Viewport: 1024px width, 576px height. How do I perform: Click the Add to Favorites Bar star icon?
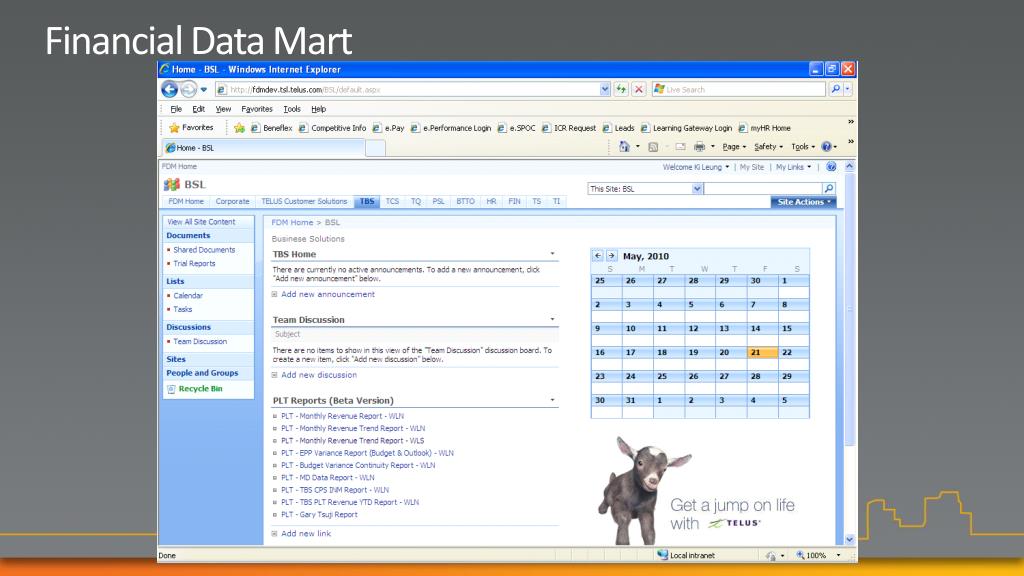239,128
